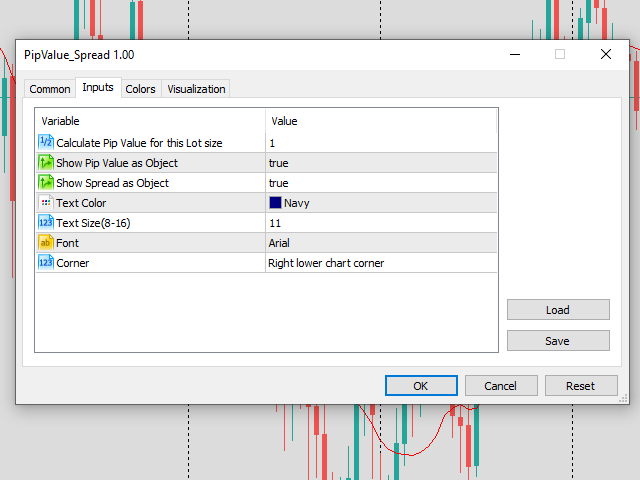Click the Text Size integer icon
The width and height of the screenshot is (640, 480).
tap(46, 222)
